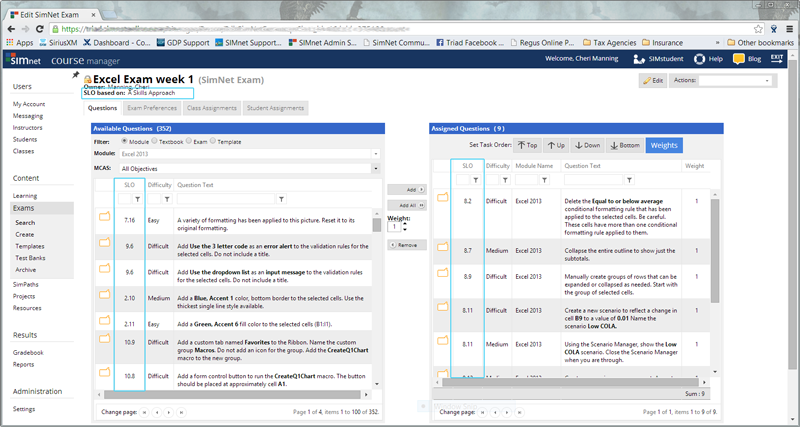Screen dimensions: 800x427
Task: Open folder icon for SLO 7.16 question
Action: tap(105, 217)
